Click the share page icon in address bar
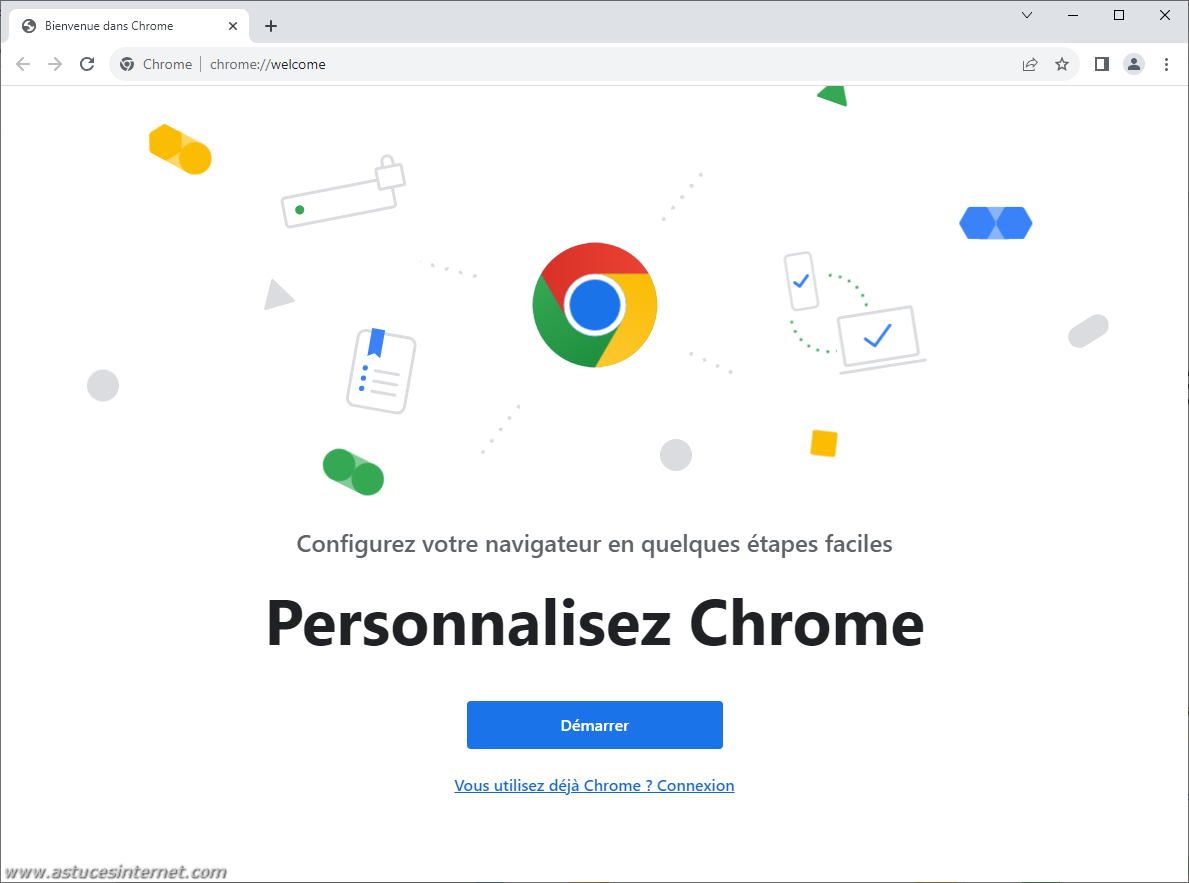The image size is (1189, 883). 1030,64
